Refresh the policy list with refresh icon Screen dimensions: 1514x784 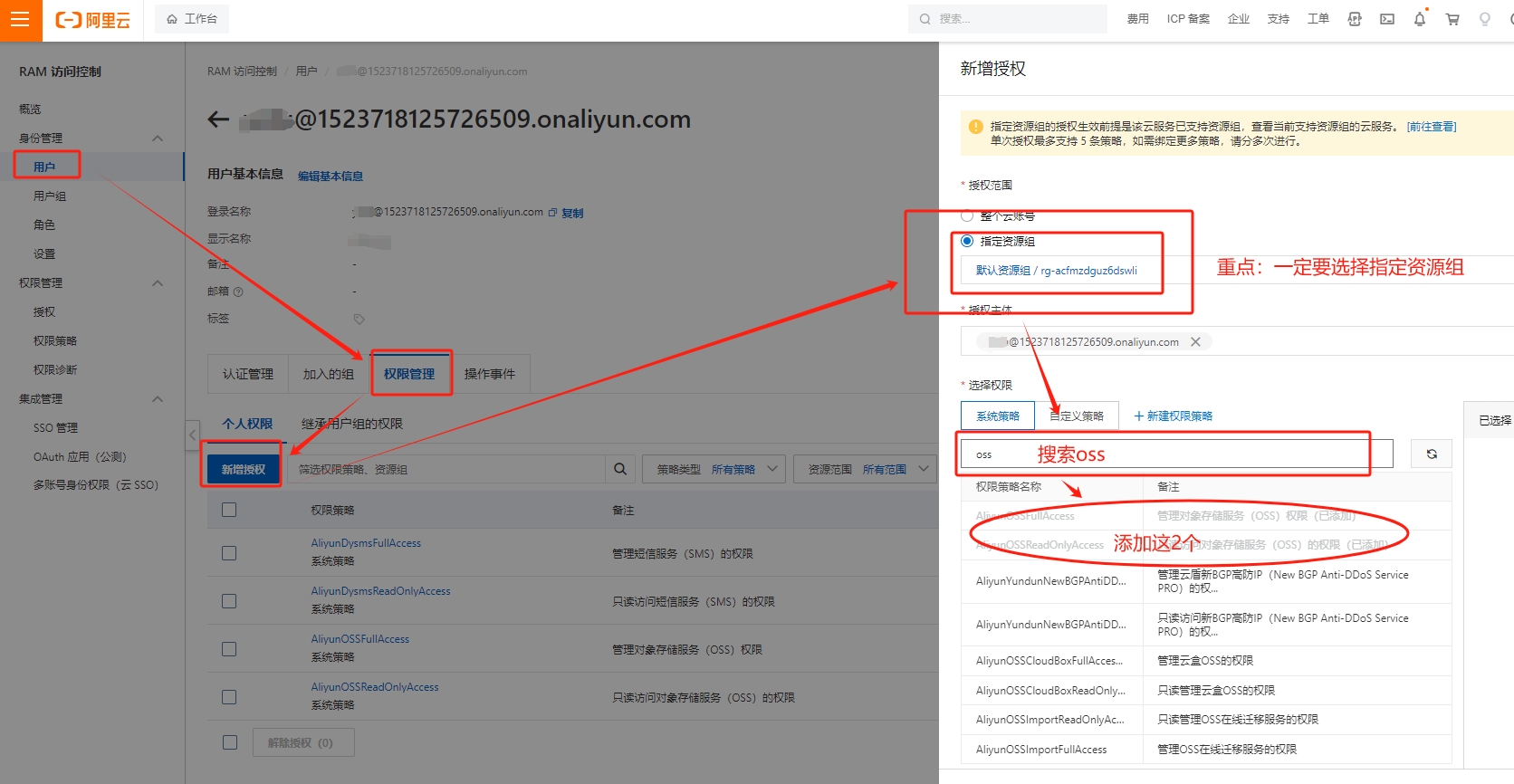click(x=1432, y=454)
